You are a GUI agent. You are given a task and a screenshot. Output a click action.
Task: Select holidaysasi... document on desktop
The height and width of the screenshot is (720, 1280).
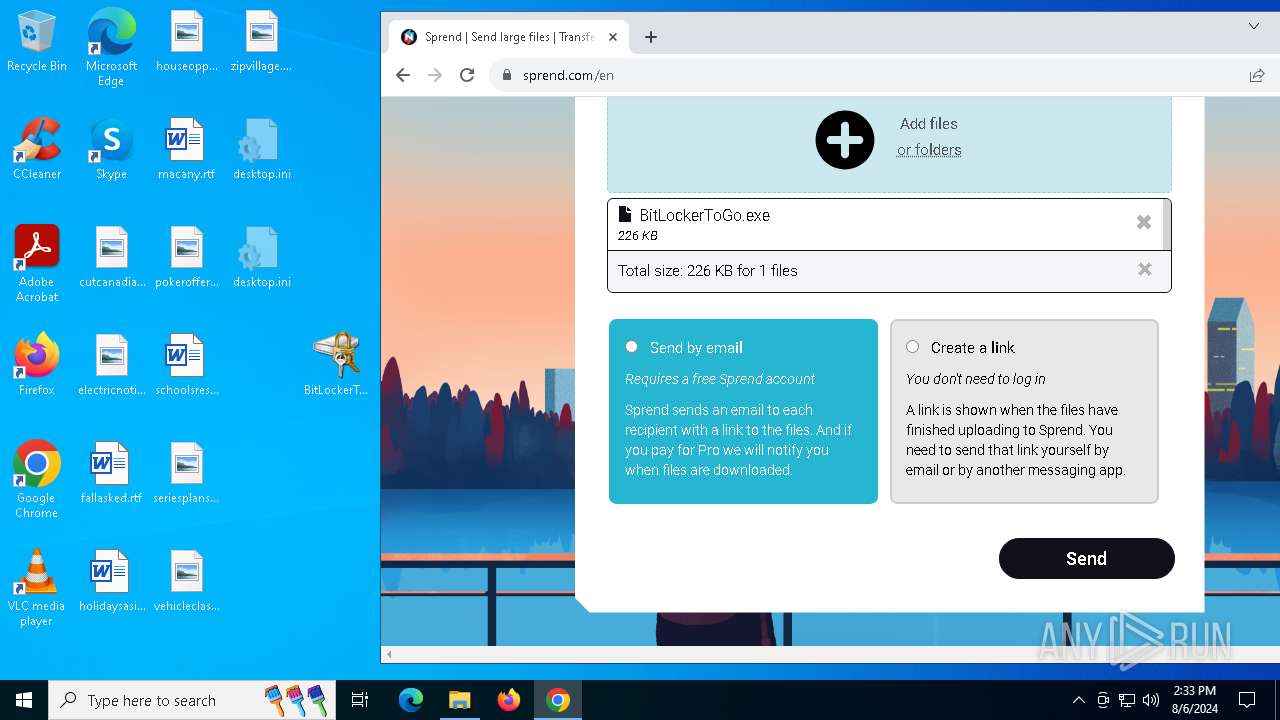coord(112,580)
